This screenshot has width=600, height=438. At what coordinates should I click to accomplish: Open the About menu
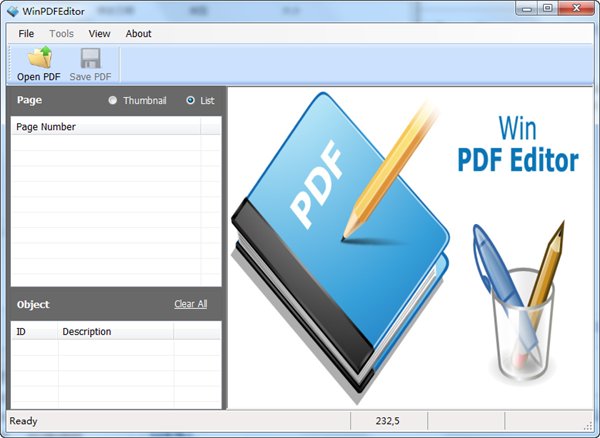[x=139, y=34]
